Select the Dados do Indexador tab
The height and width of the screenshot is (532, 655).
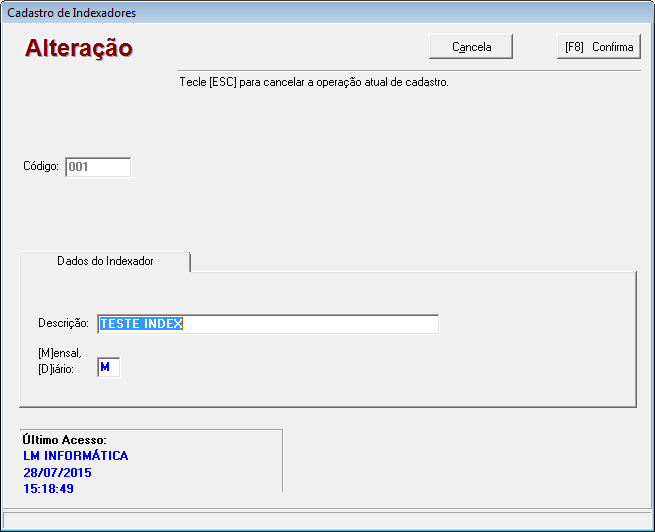point(105,261)
